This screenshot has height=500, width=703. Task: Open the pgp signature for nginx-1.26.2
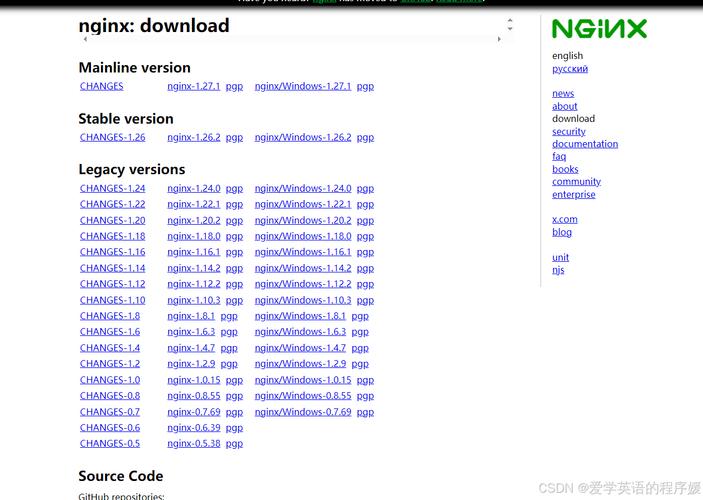234,137
